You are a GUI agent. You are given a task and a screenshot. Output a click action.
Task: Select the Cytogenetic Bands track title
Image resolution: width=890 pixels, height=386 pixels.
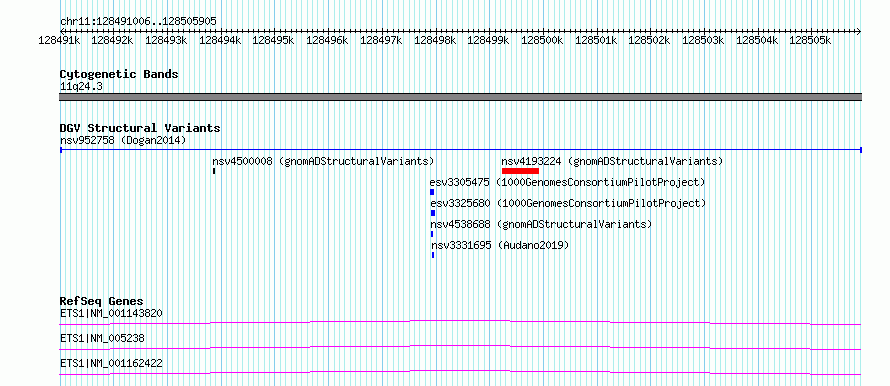(119, 74)
